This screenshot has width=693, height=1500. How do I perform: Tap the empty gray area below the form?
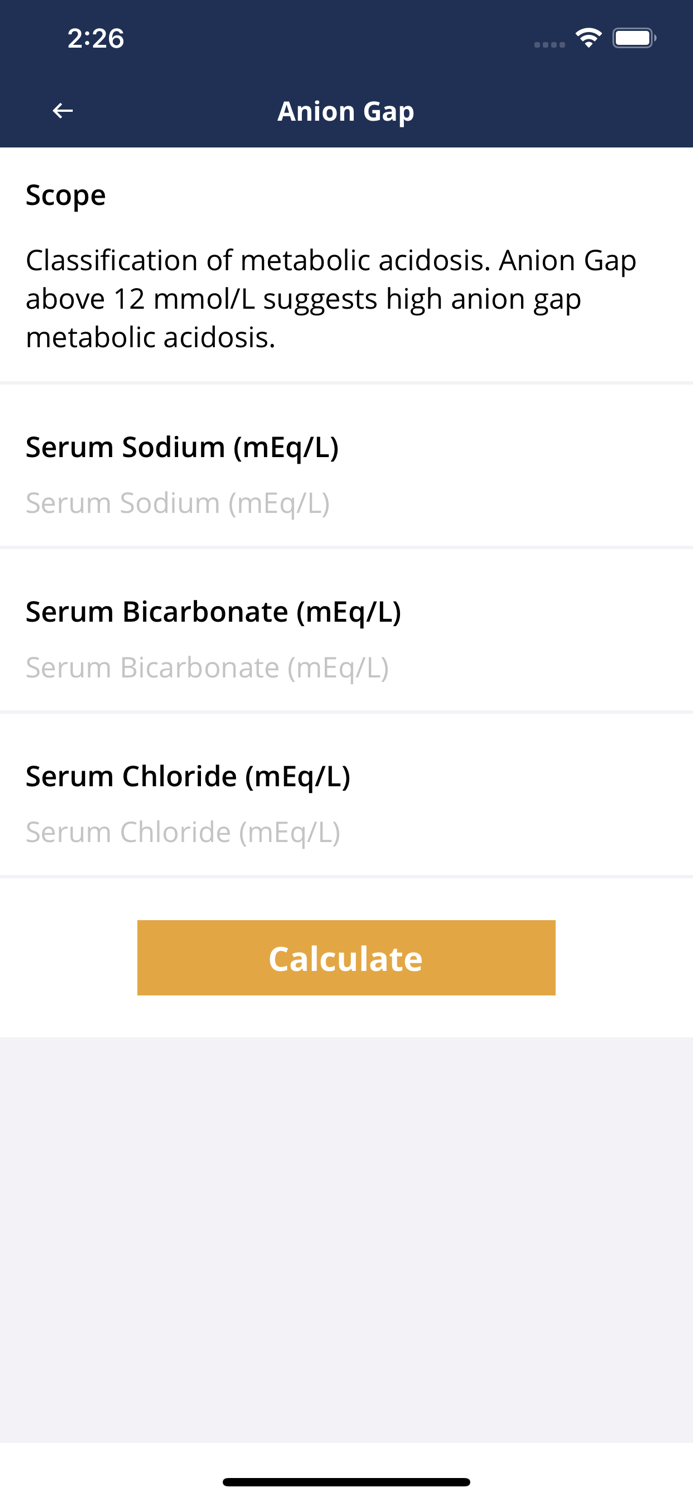point(346,1240)
